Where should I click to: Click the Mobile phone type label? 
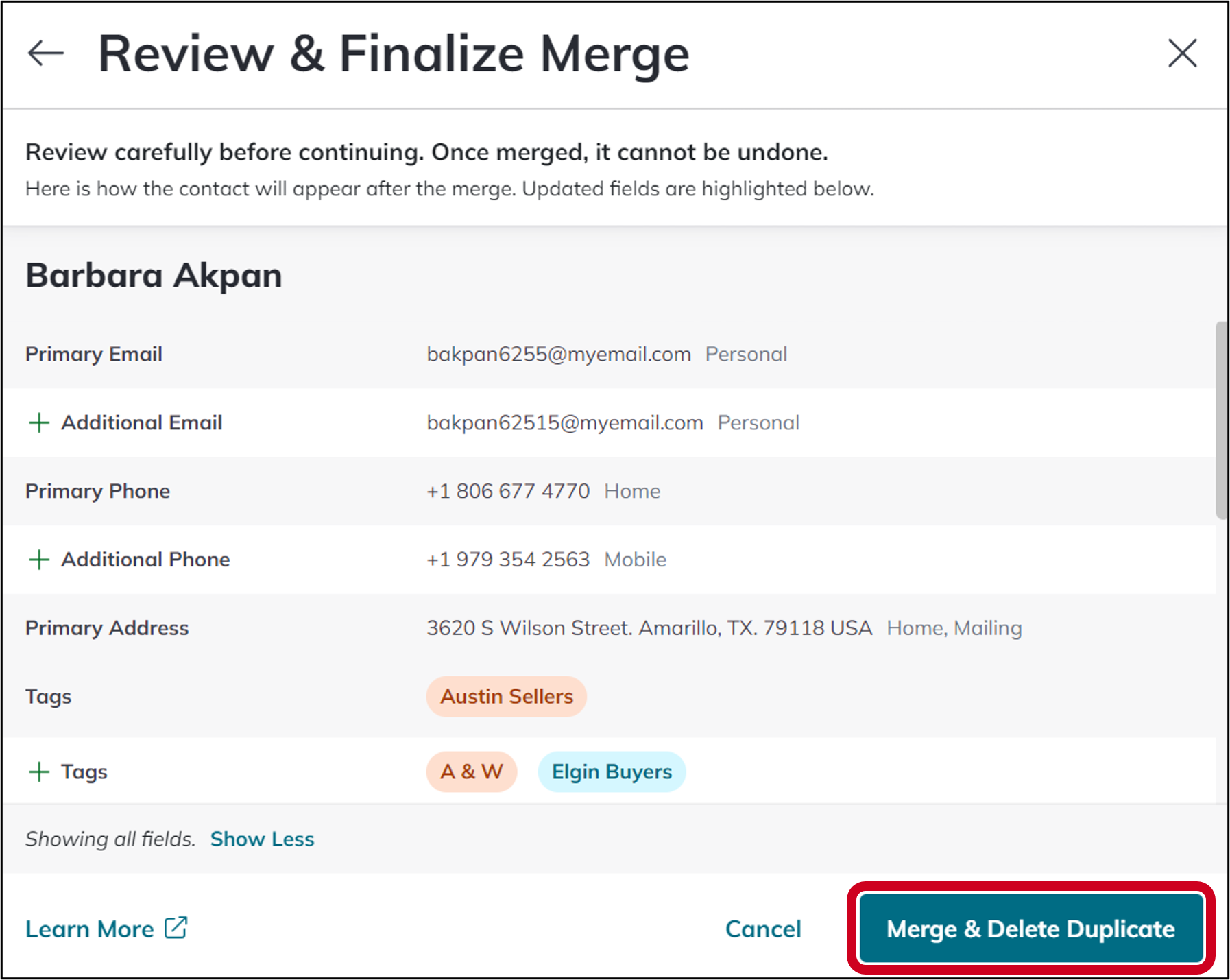pos(635,560)
